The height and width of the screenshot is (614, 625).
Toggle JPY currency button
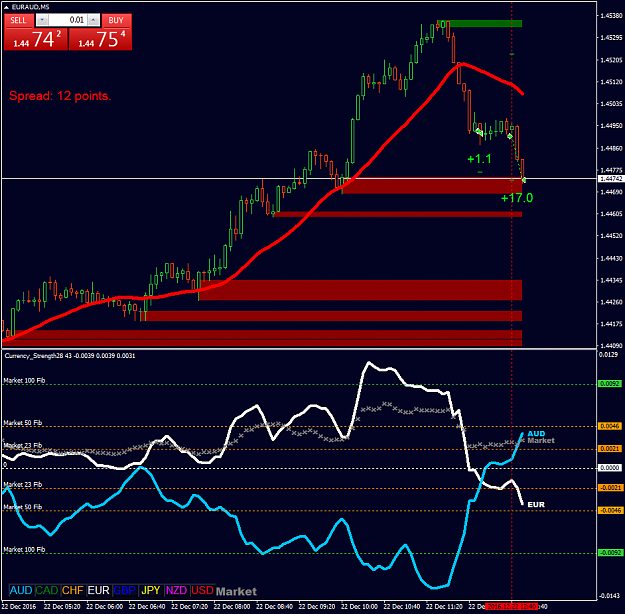click(151, 590)
